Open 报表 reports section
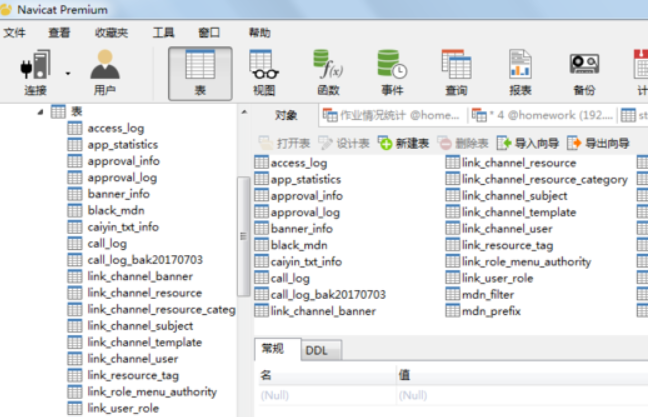 pyautogui.click(x=520, y=73)
